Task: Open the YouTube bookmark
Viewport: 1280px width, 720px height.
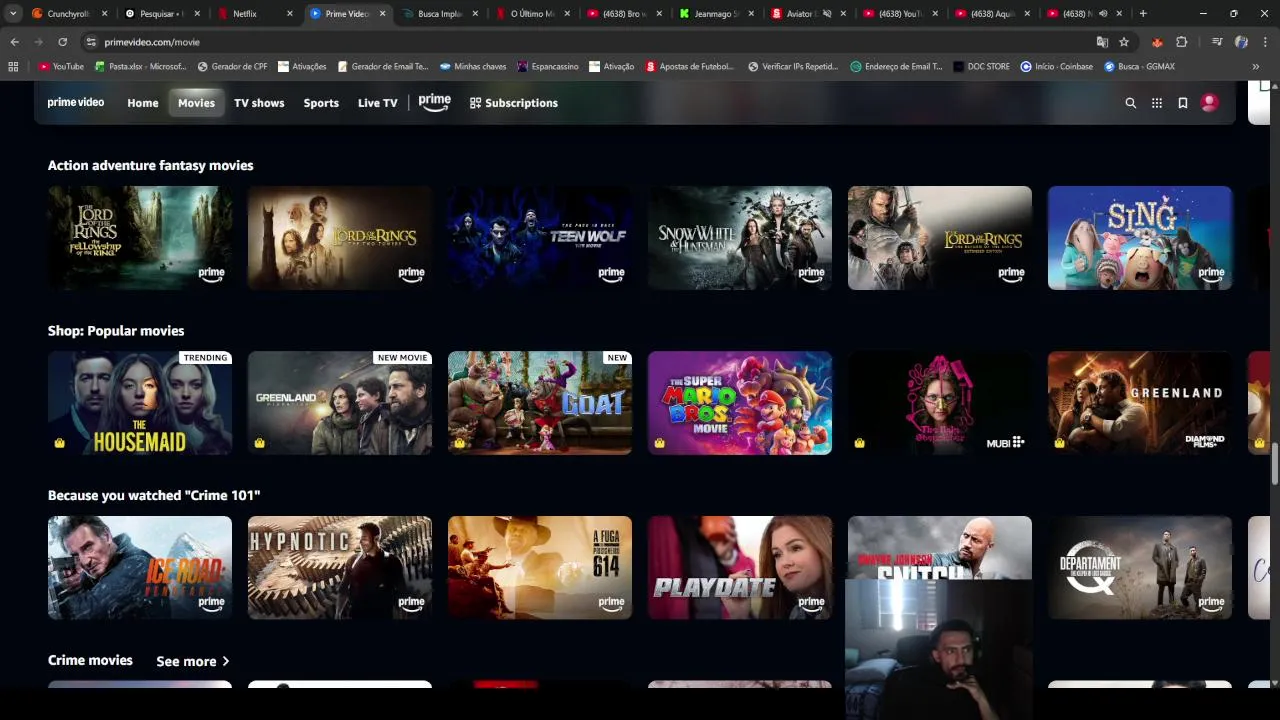Action: tap(61, 67)
